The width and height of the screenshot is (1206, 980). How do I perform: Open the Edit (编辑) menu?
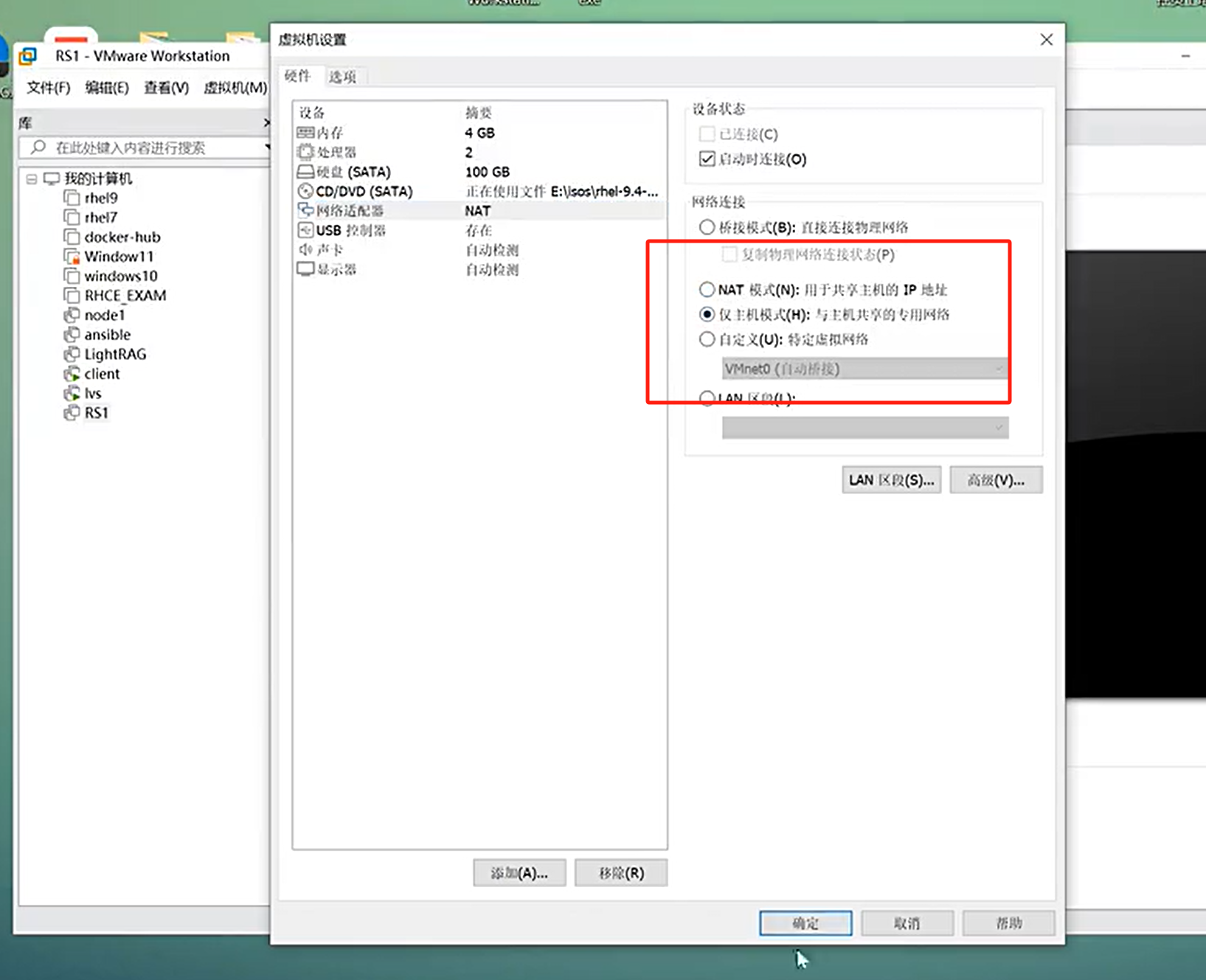[107, 88]
